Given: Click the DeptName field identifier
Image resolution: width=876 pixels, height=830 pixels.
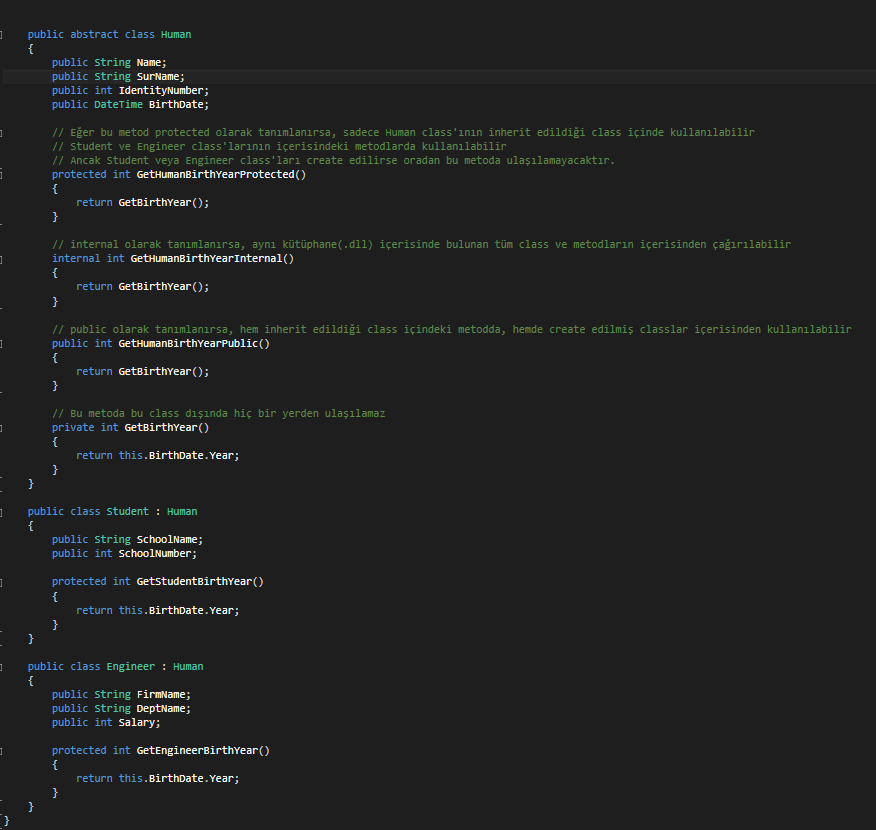Looking at the screenshot, I should [161, 708].
